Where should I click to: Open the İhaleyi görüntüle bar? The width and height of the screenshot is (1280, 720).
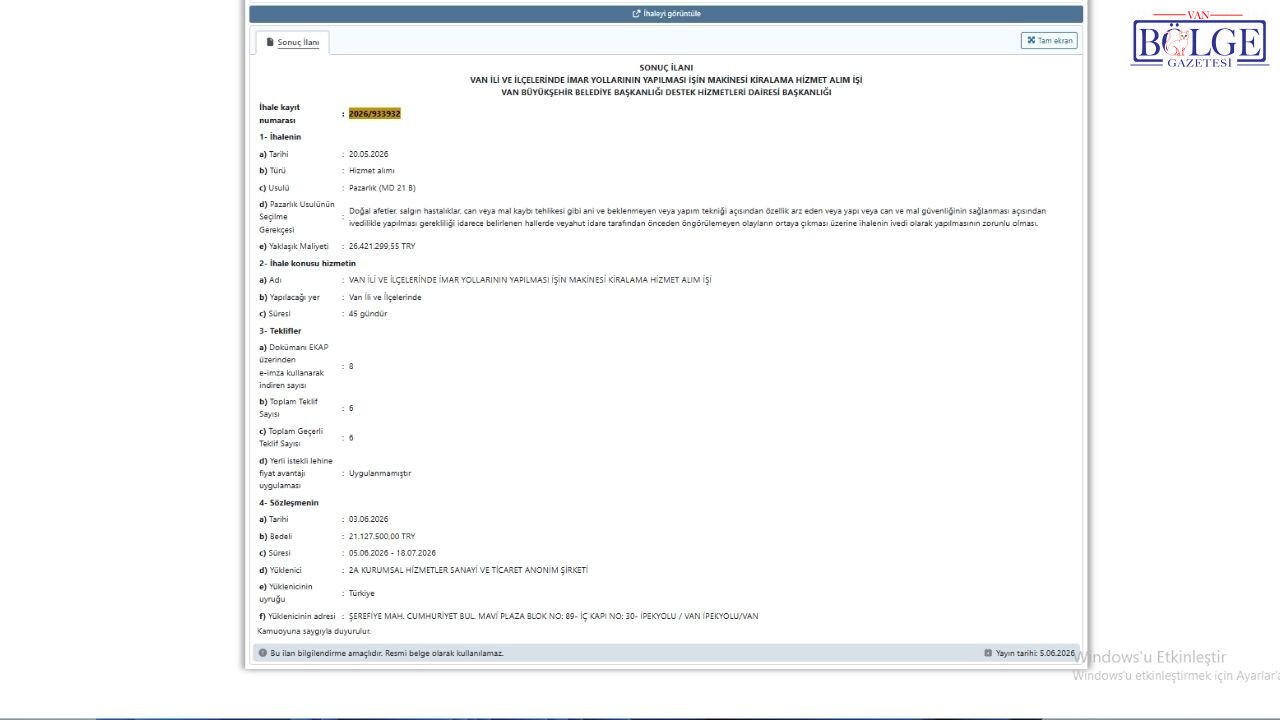click(x=666, y=14)
